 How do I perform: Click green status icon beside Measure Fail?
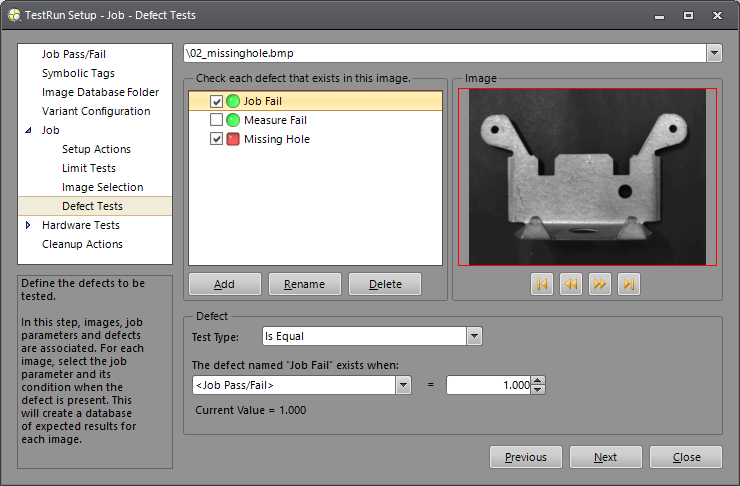tap(233, 120)
